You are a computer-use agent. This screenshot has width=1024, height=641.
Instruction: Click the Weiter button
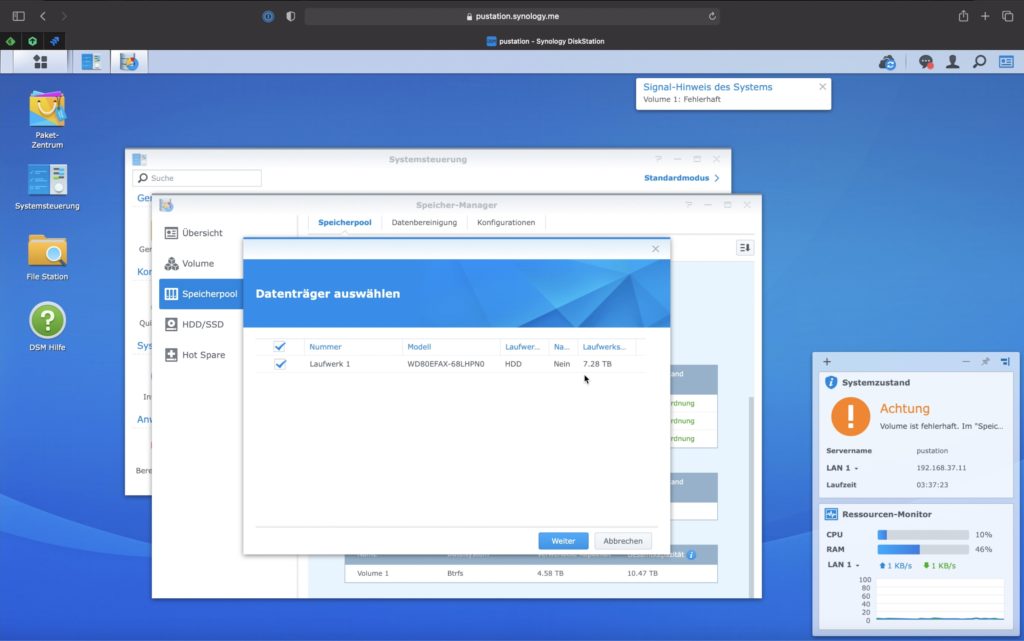click(x=563, y=540)
